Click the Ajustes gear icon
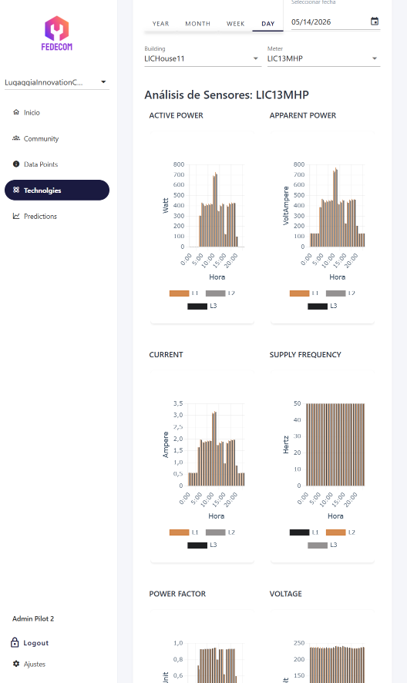This screenshot has height=683, width=407. [16, 664]
